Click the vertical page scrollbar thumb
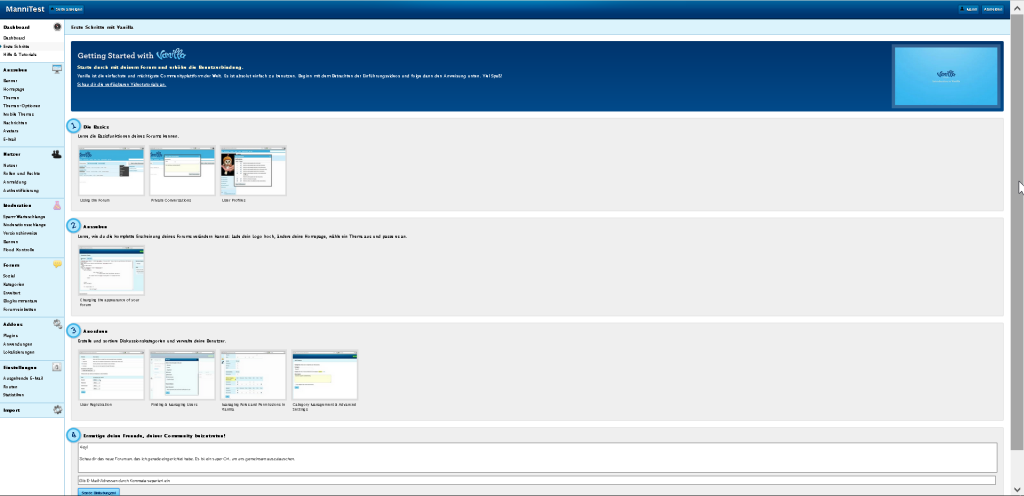This screenshot has height=496, width=1024. click(1017, 232)
